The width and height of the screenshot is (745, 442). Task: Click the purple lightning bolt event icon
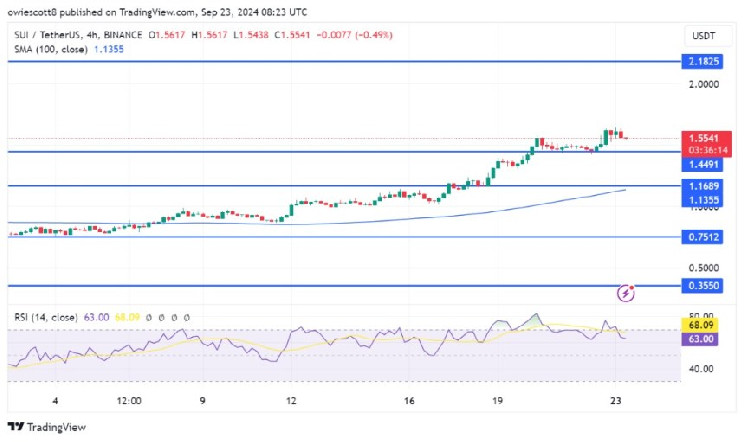click(626, 293)
